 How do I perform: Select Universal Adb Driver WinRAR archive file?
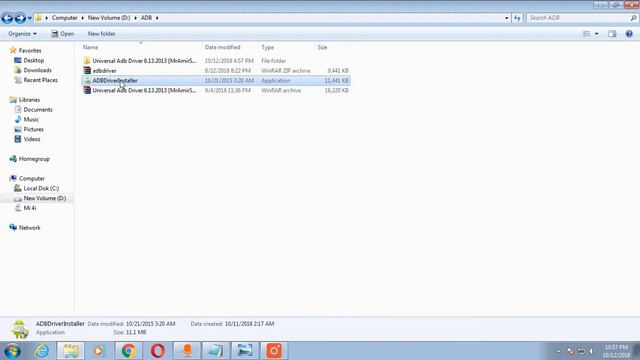pyautogui.click(x=216, y=90)
